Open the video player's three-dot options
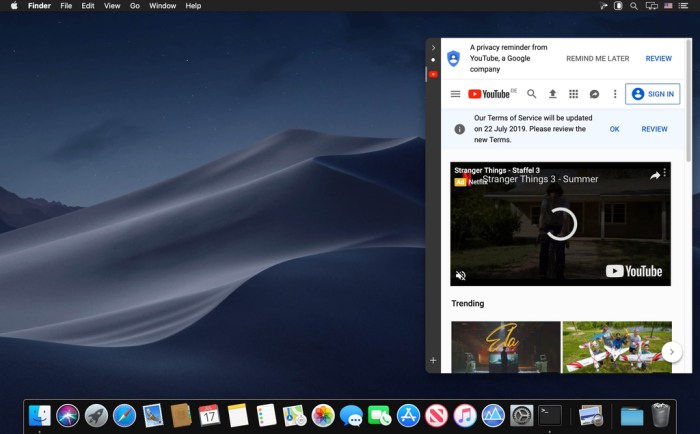Image resolution: width=700 pixels, height=434 pixels. click(665, 173)
